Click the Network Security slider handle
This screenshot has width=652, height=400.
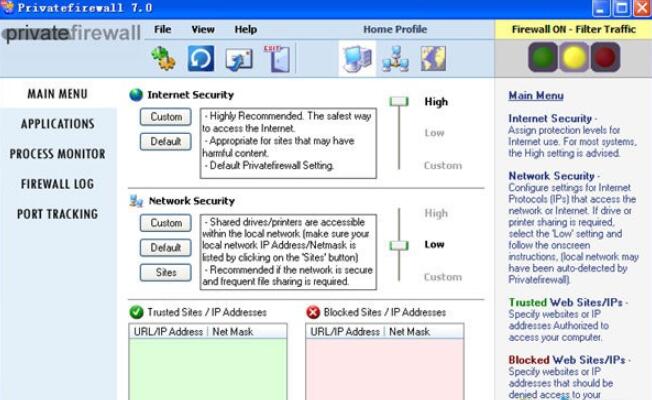tap(399, 245)
